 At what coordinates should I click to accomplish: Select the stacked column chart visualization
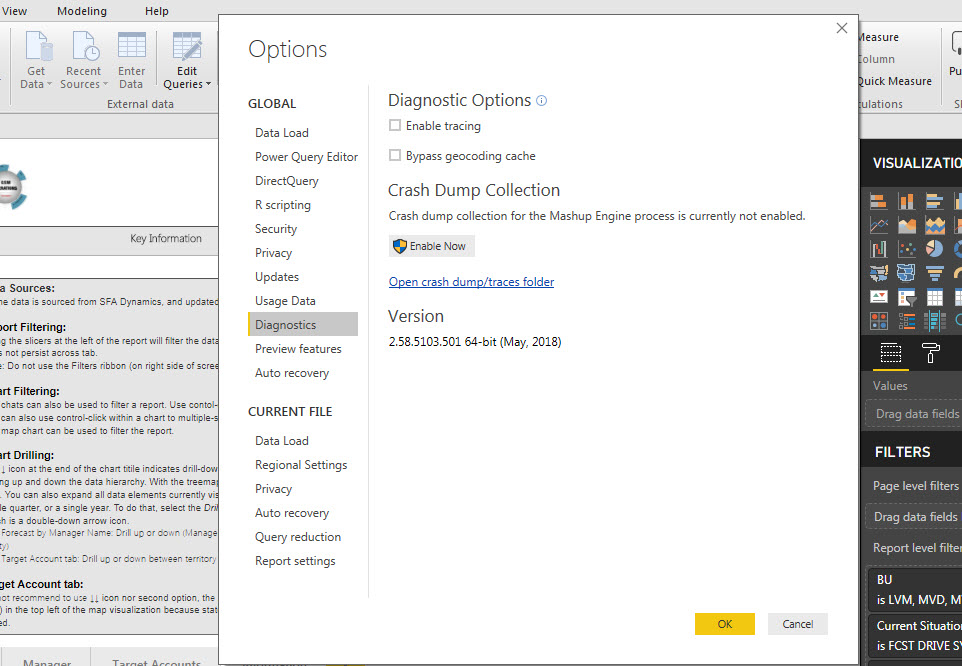(x=906, y=201)
